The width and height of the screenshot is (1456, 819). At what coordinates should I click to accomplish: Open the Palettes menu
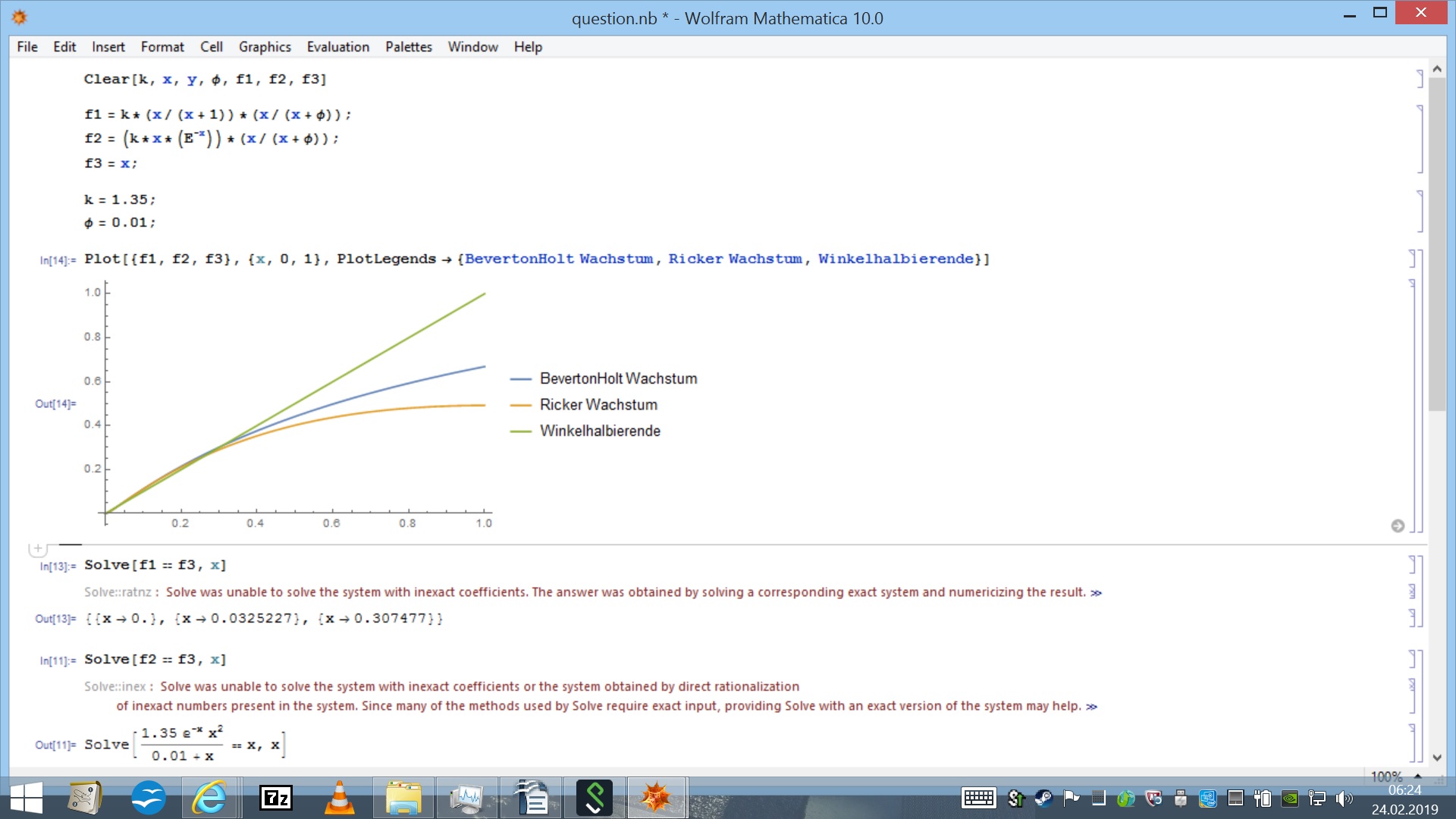point(408,47)
